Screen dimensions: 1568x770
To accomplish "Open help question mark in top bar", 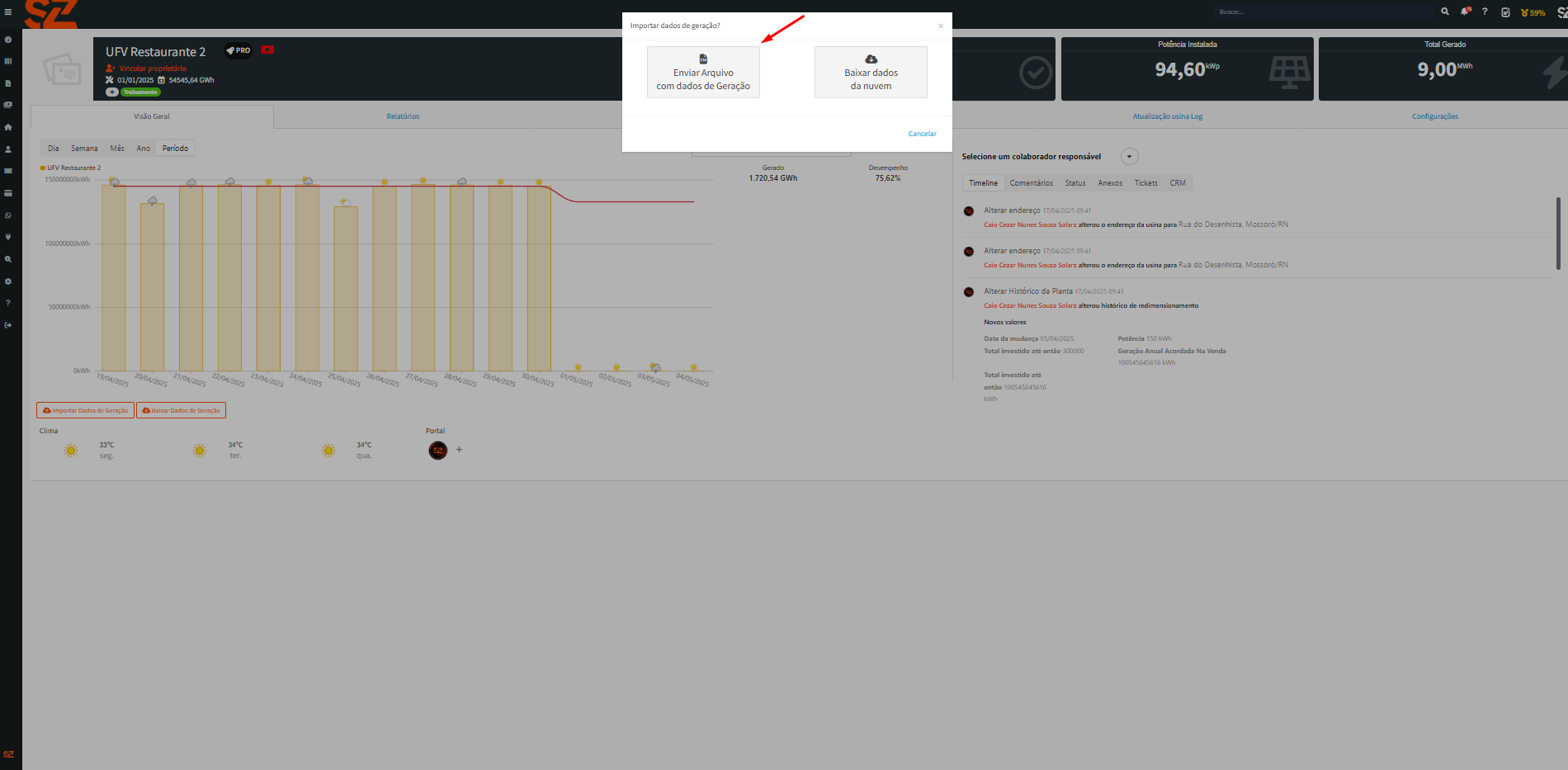I will tap(1485, 12).
